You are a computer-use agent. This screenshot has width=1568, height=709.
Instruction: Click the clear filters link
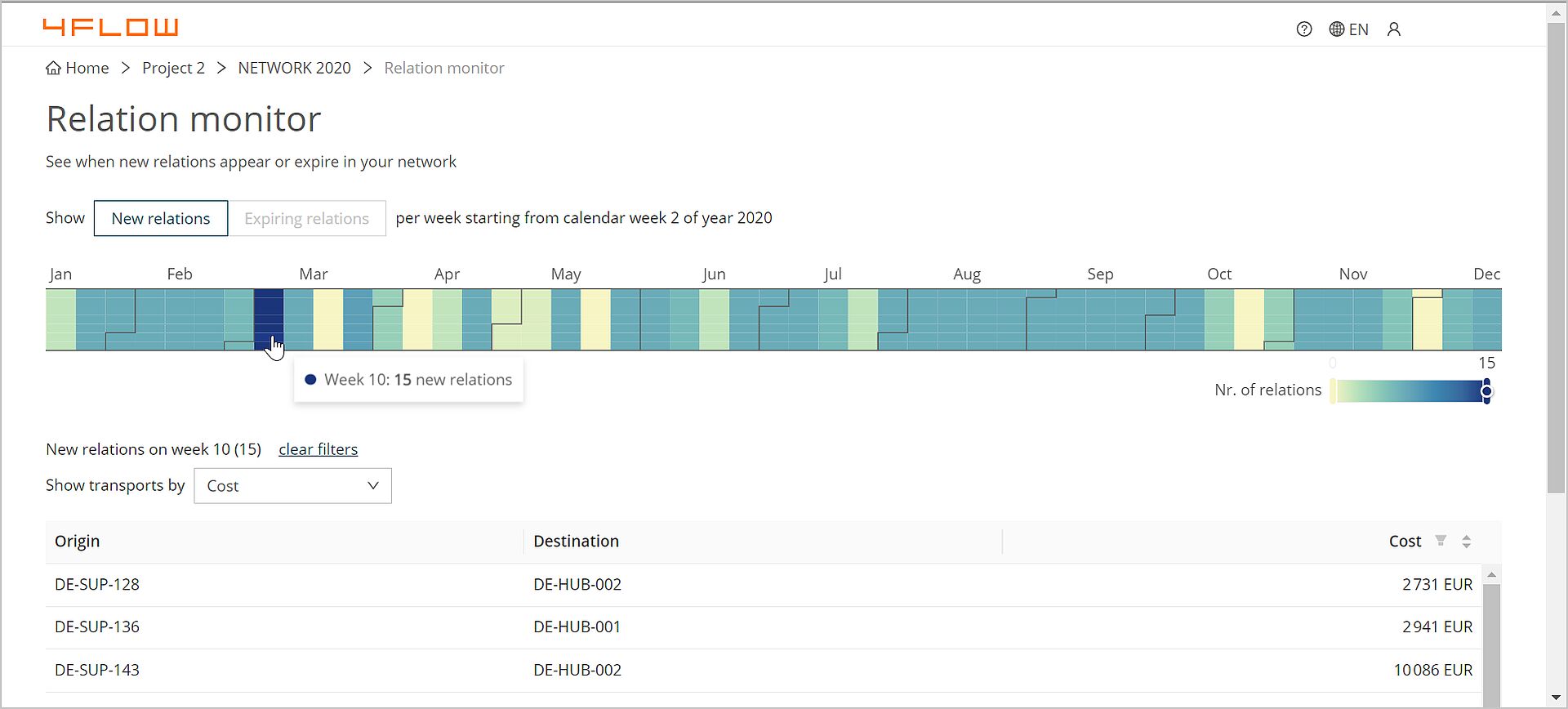pos(318,449)
